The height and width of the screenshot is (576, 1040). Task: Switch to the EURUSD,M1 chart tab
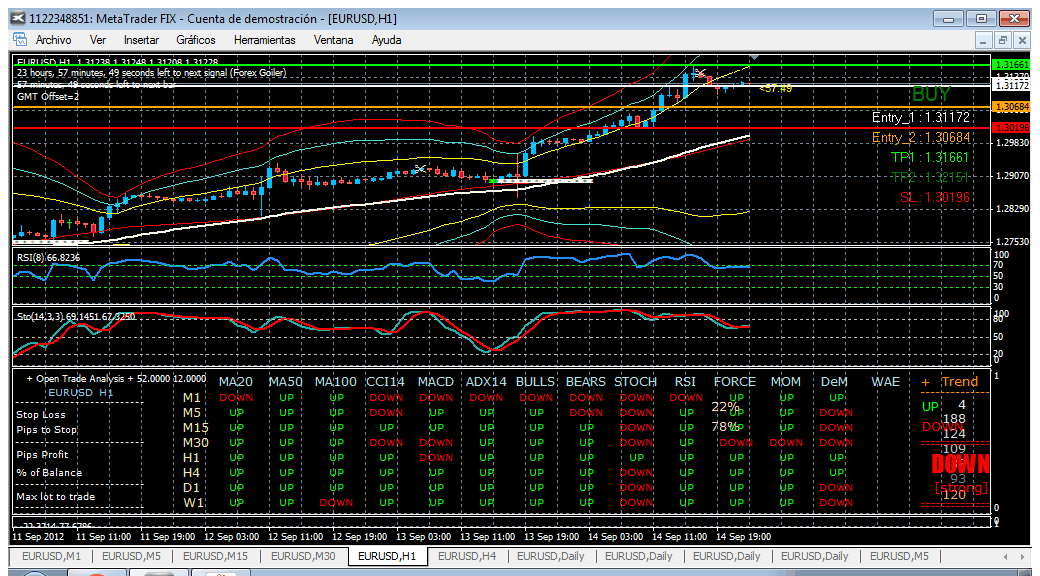pyautogui.click(x=51, y=556)
